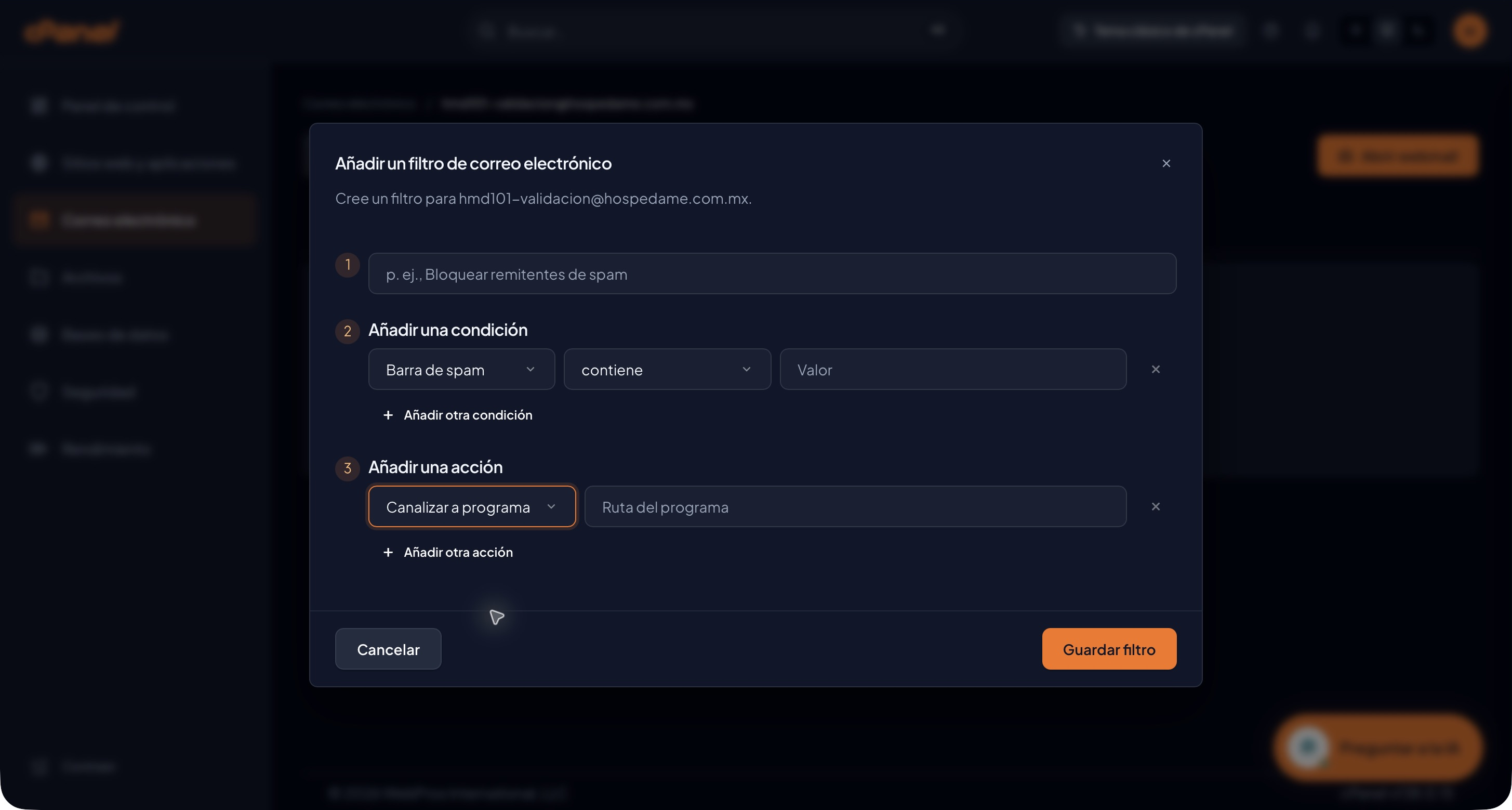The width and height of the screenshot is (1512, 810).
Task: Click the Ruta del programa field
Action: (855, 506)
